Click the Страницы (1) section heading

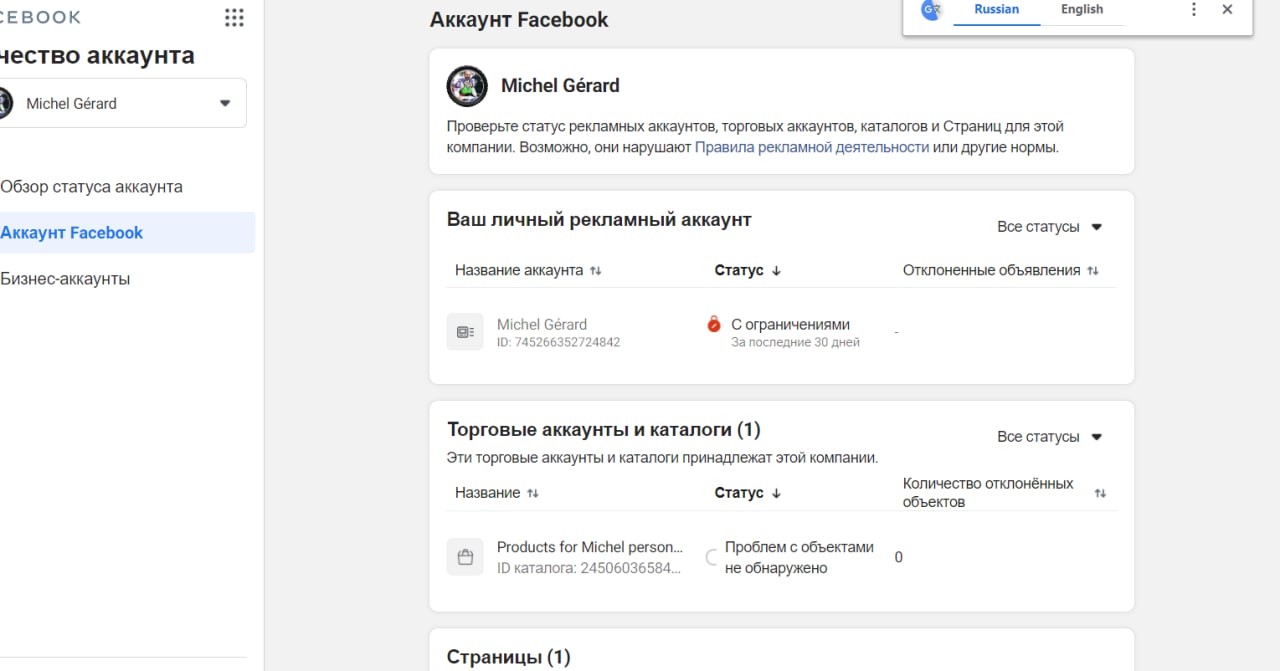click(x=508, y=657)
